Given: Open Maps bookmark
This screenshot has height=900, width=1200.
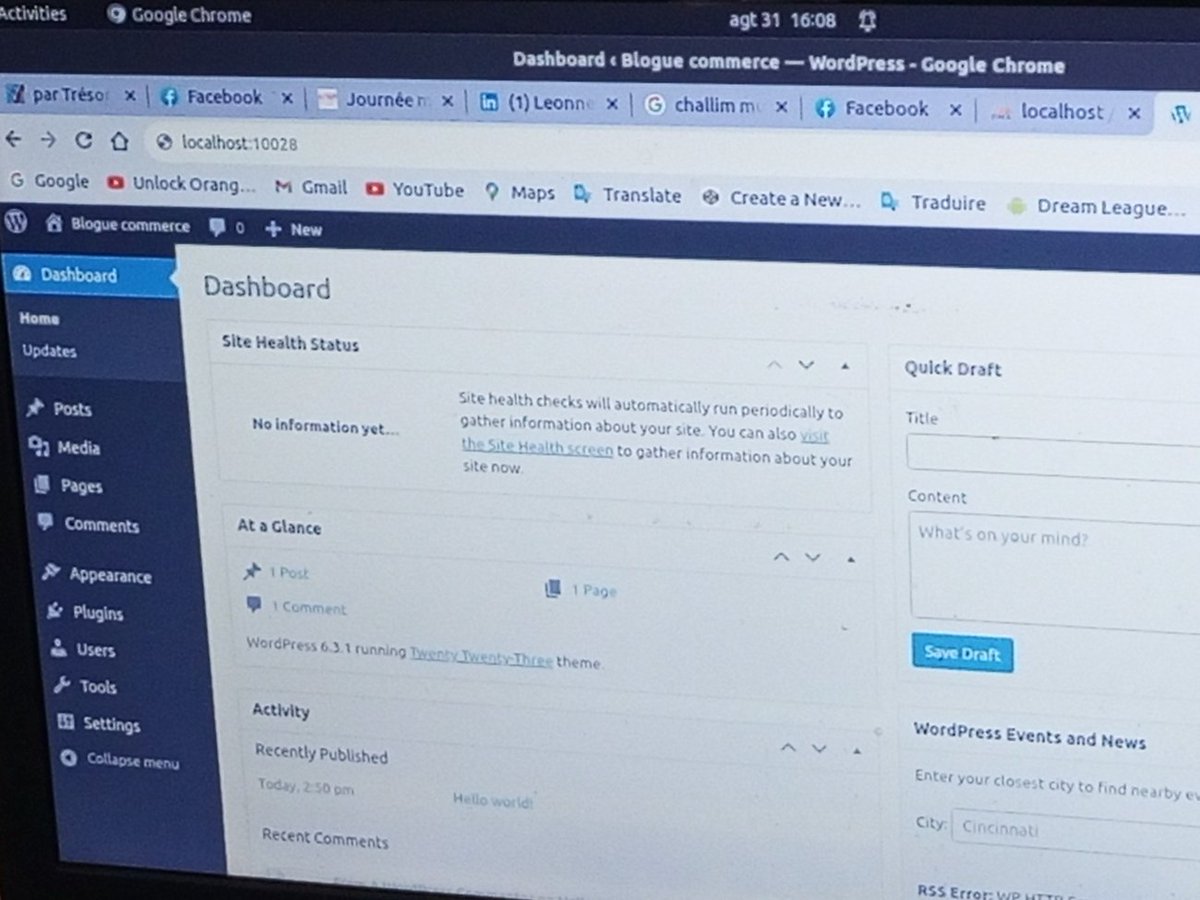Looking at the screenshot, I should coord(519,192).
